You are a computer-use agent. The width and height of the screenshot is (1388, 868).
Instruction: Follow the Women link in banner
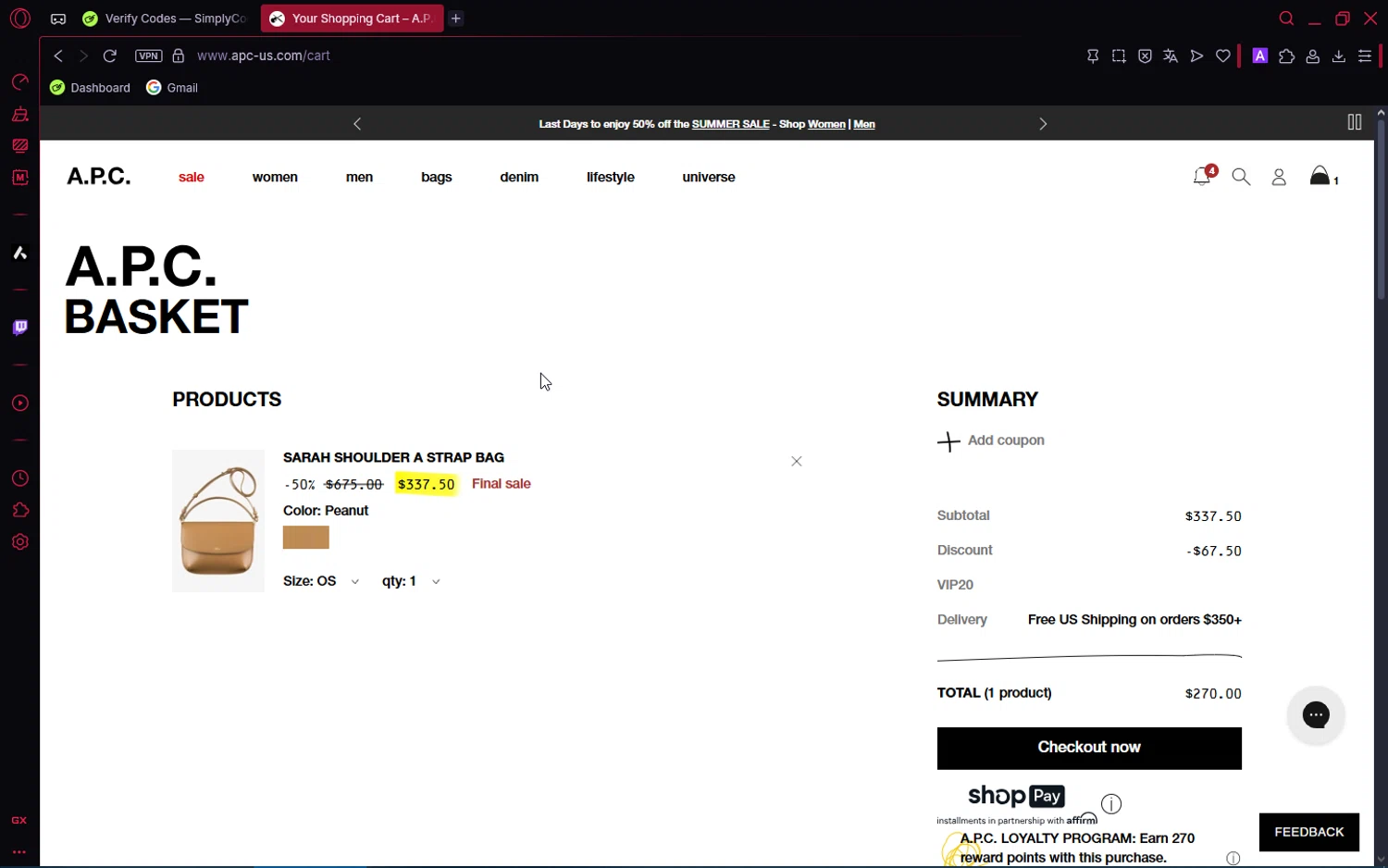tap(826, 124)
